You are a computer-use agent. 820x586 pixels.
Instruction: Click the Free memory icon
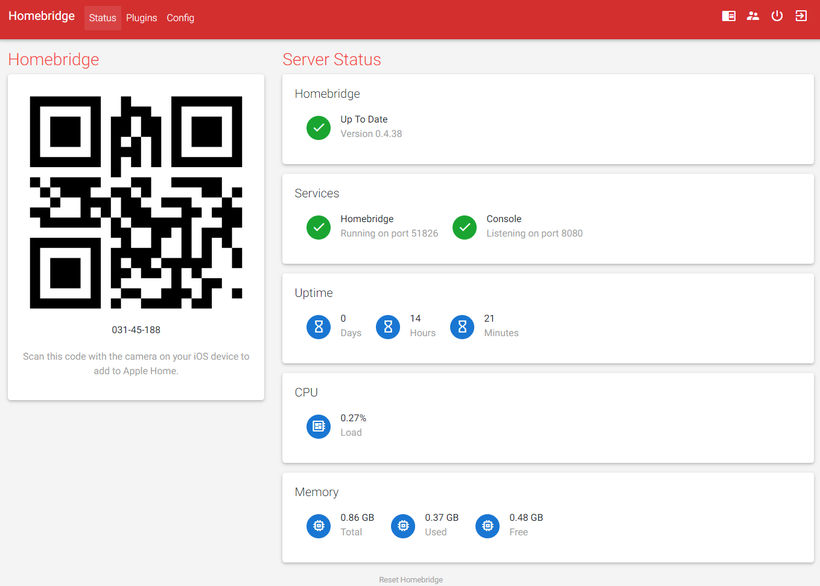tap(487, 526)
